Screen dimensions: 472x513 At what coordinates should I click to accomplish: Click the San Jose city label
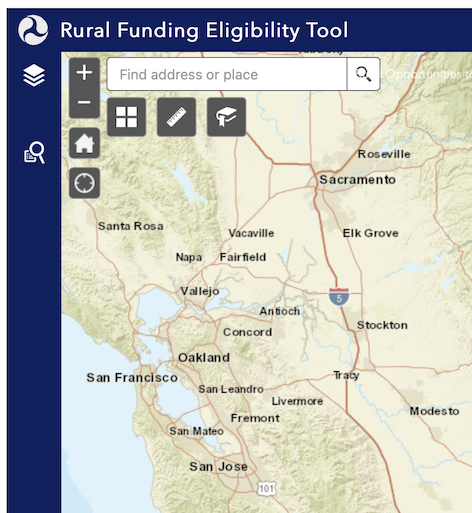click(219, 467)
